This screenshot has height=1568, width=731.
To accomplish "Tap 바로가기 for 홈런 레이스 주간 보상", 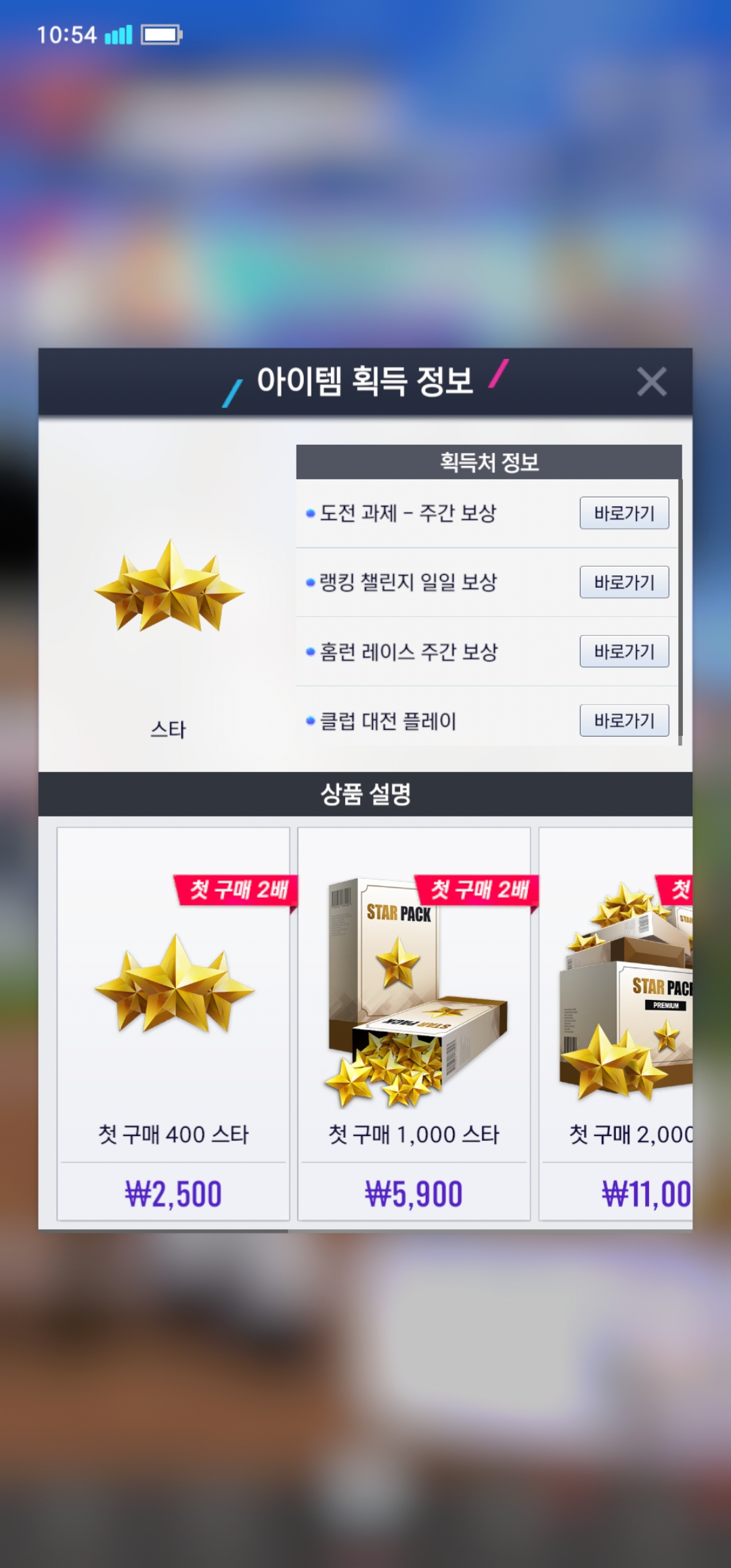I will point(624,651).
